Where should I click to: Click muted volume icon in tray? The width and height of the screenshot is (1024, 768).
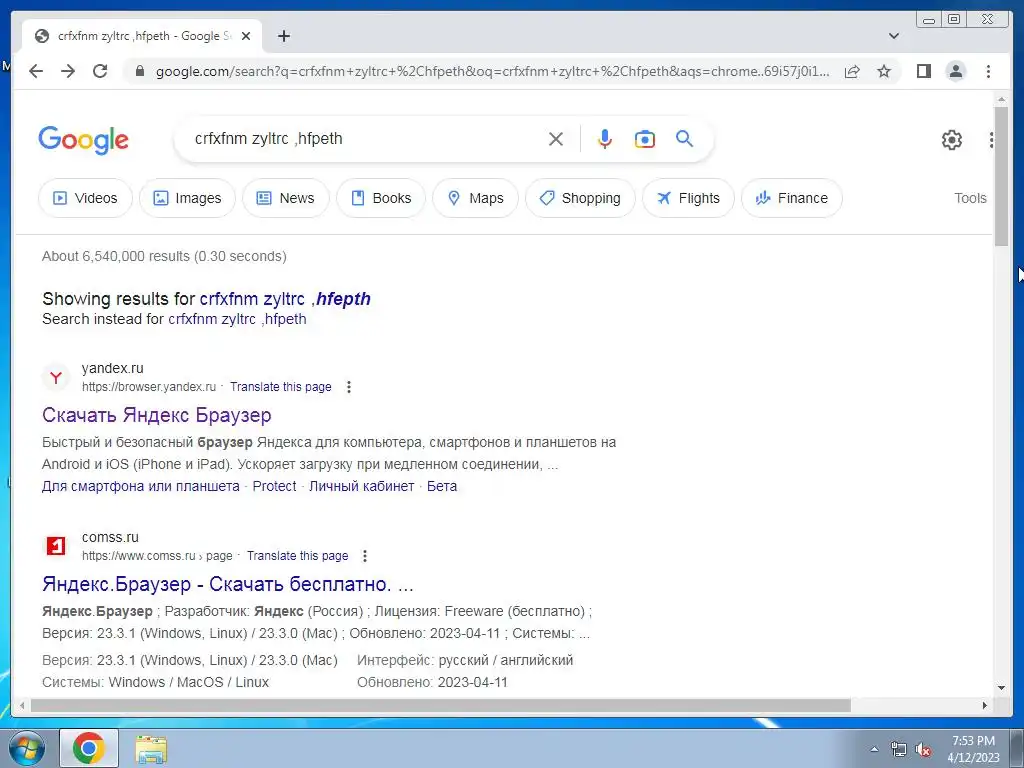click(923, 750)
